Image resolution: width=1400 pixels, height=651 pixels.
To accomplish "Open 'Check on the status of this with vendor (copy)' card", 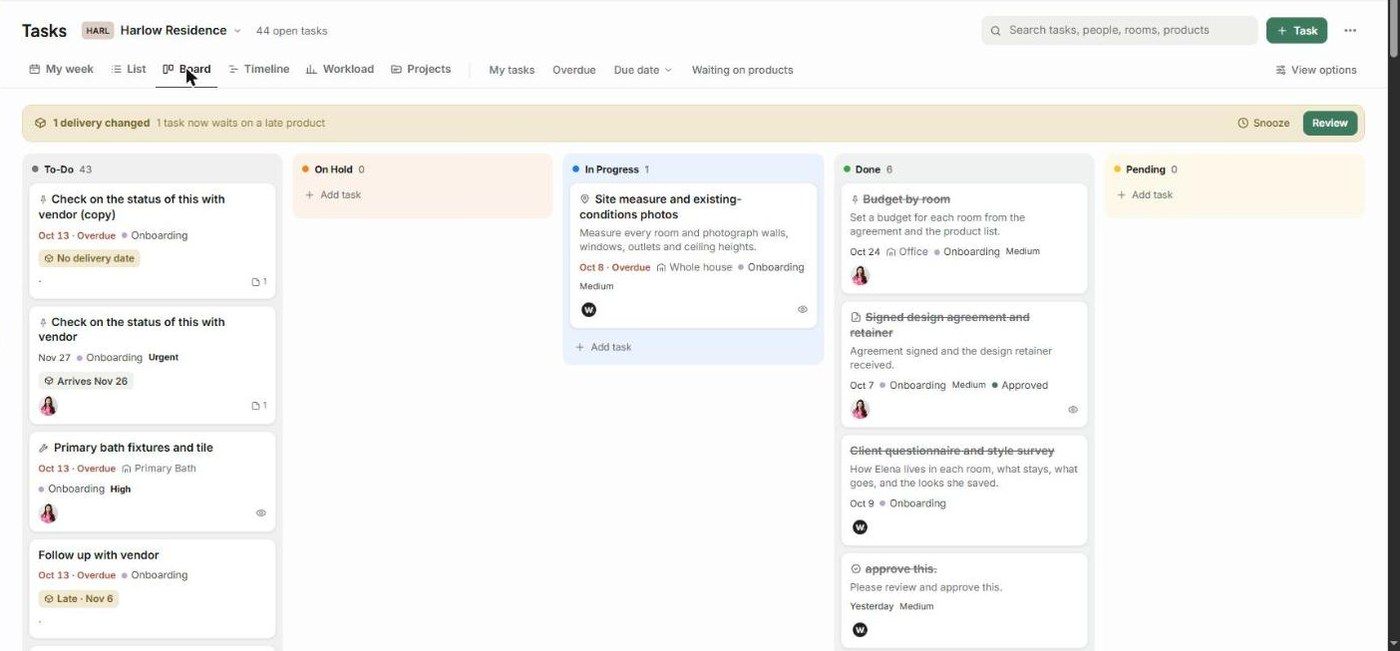I will (x=152, y=240).
